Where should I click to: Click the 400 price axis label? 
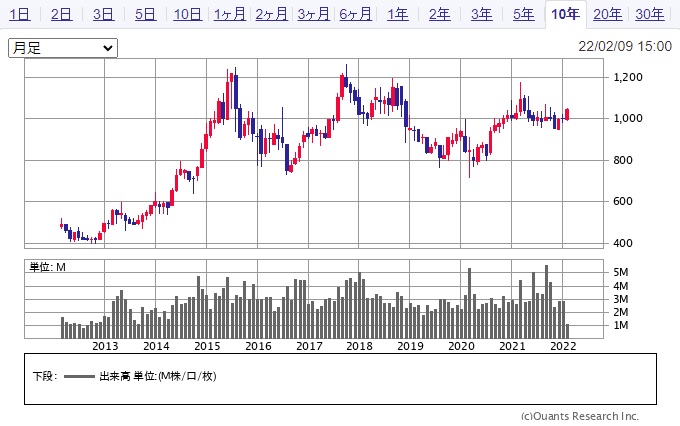click(x=623, y=243)
